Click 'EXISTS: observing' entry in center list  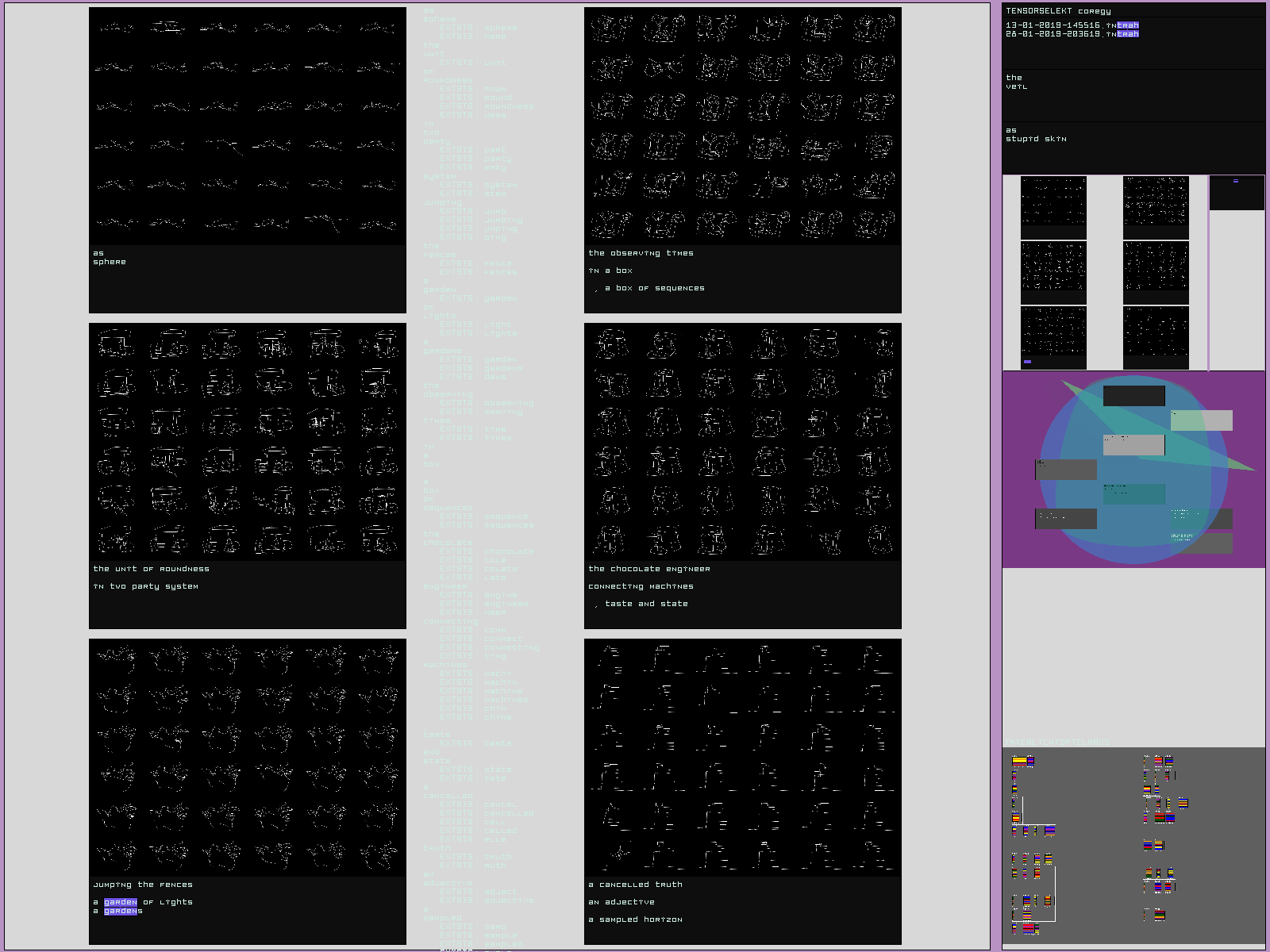coord(487,403)
